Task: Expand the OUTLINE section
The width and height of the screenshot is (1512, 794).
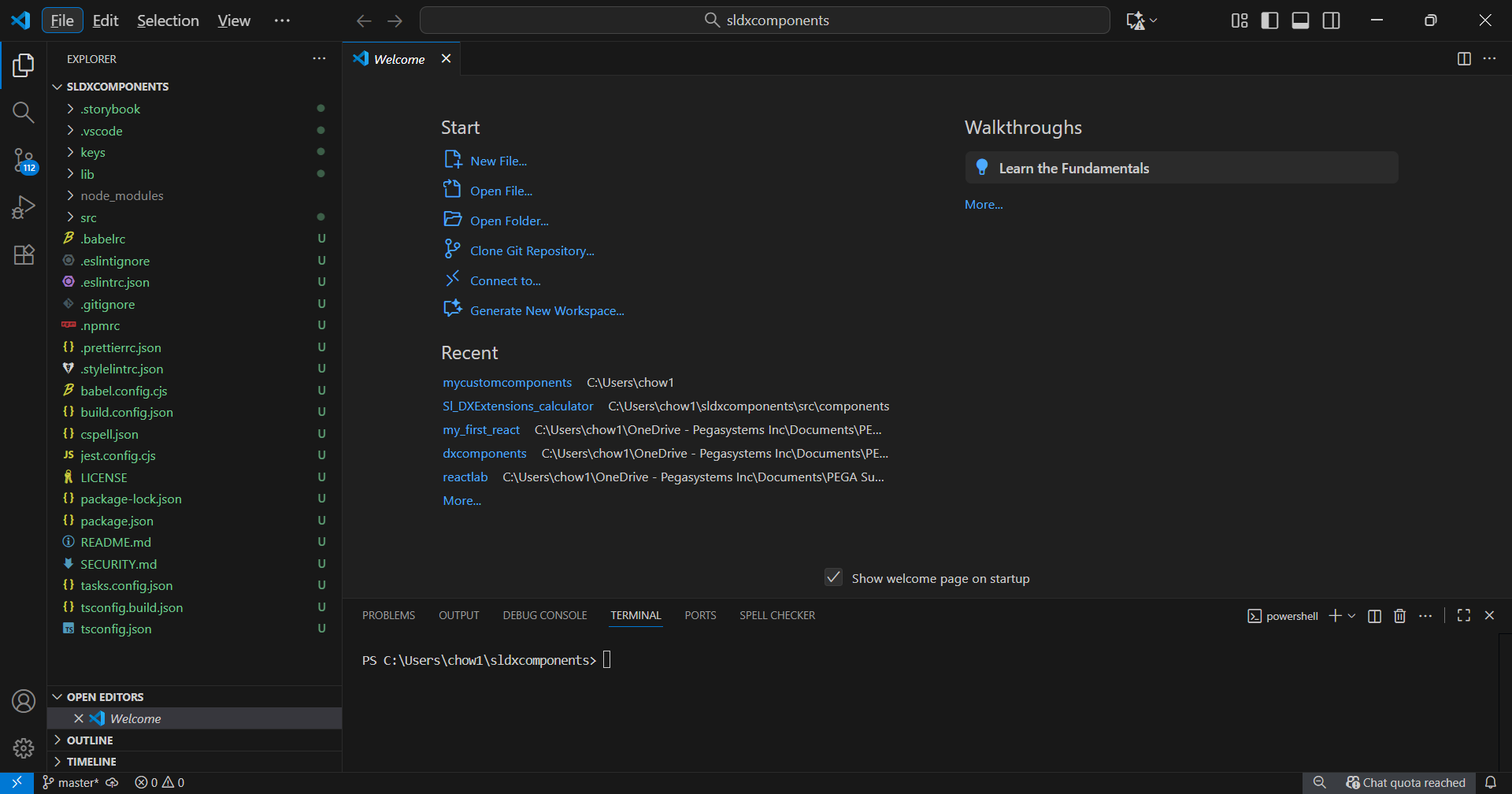Action: 90,740
